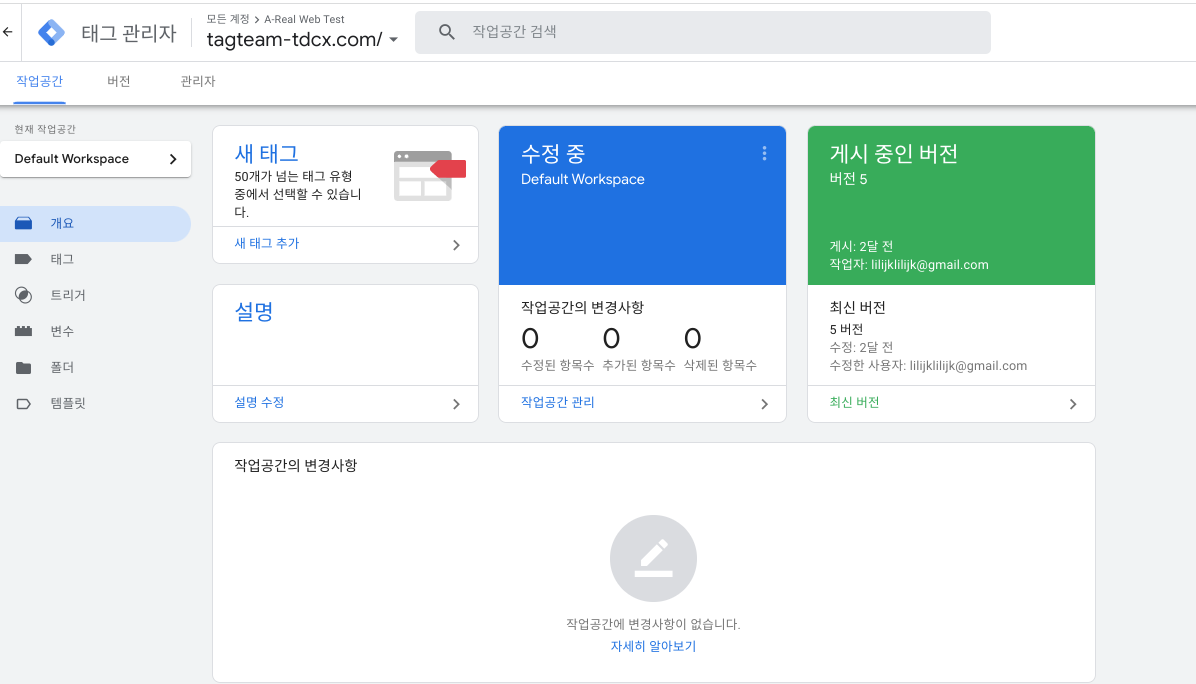Click the 수정된 항목수 count
Viewport: 1196px width, 684px height.
pyautogui.click(x=530, y=339)
